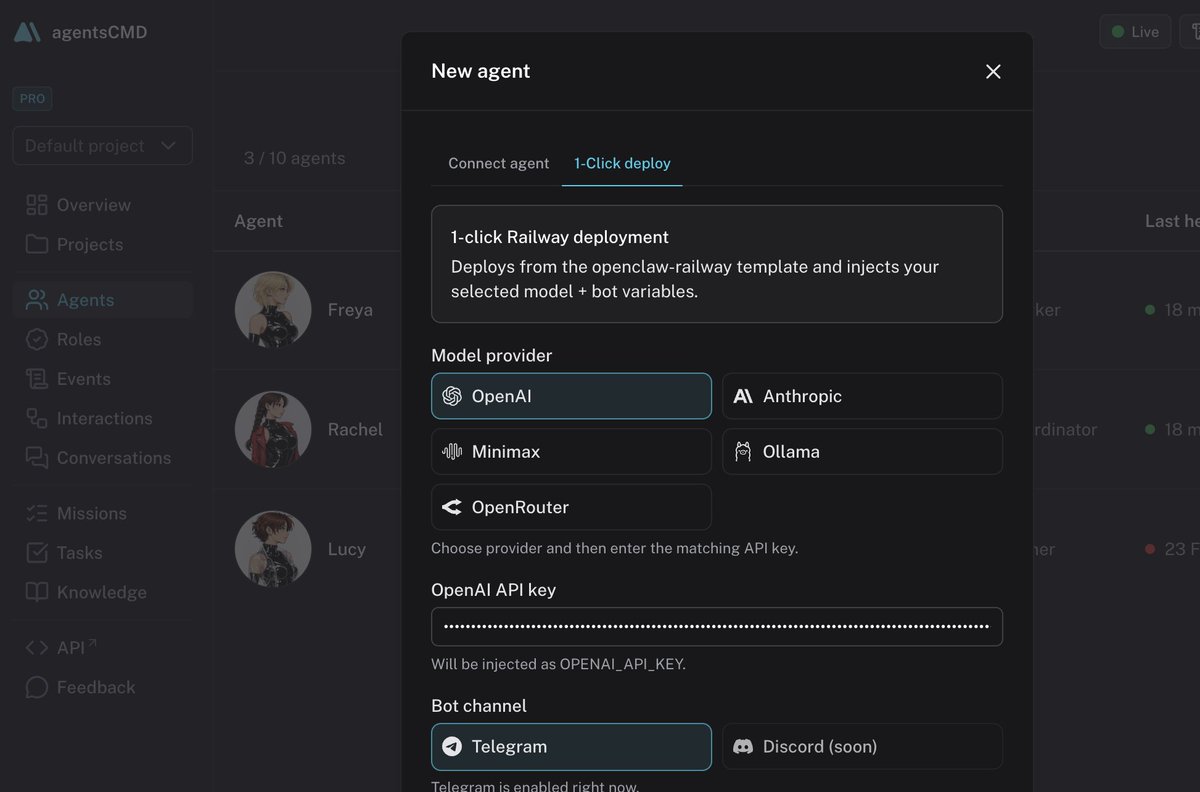Screen dimensions: 1200x792
Task: Open Freya's avatar thumbnail
Action: [273, 310]
